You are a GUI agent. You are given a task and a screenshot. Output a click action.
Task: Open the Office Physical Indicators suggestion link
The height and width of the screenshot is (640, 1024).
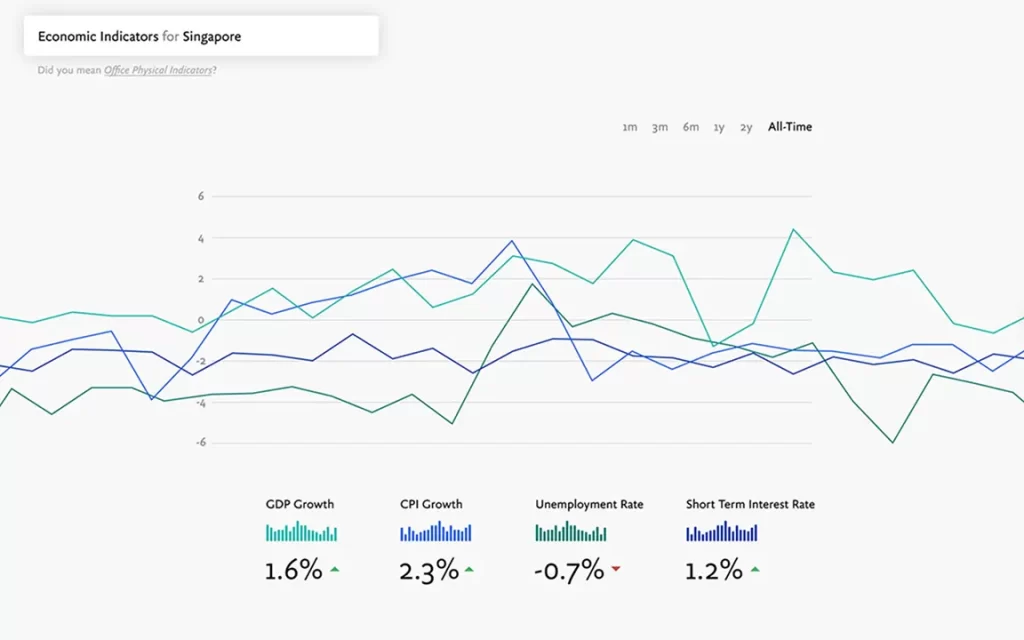point(159,71)
